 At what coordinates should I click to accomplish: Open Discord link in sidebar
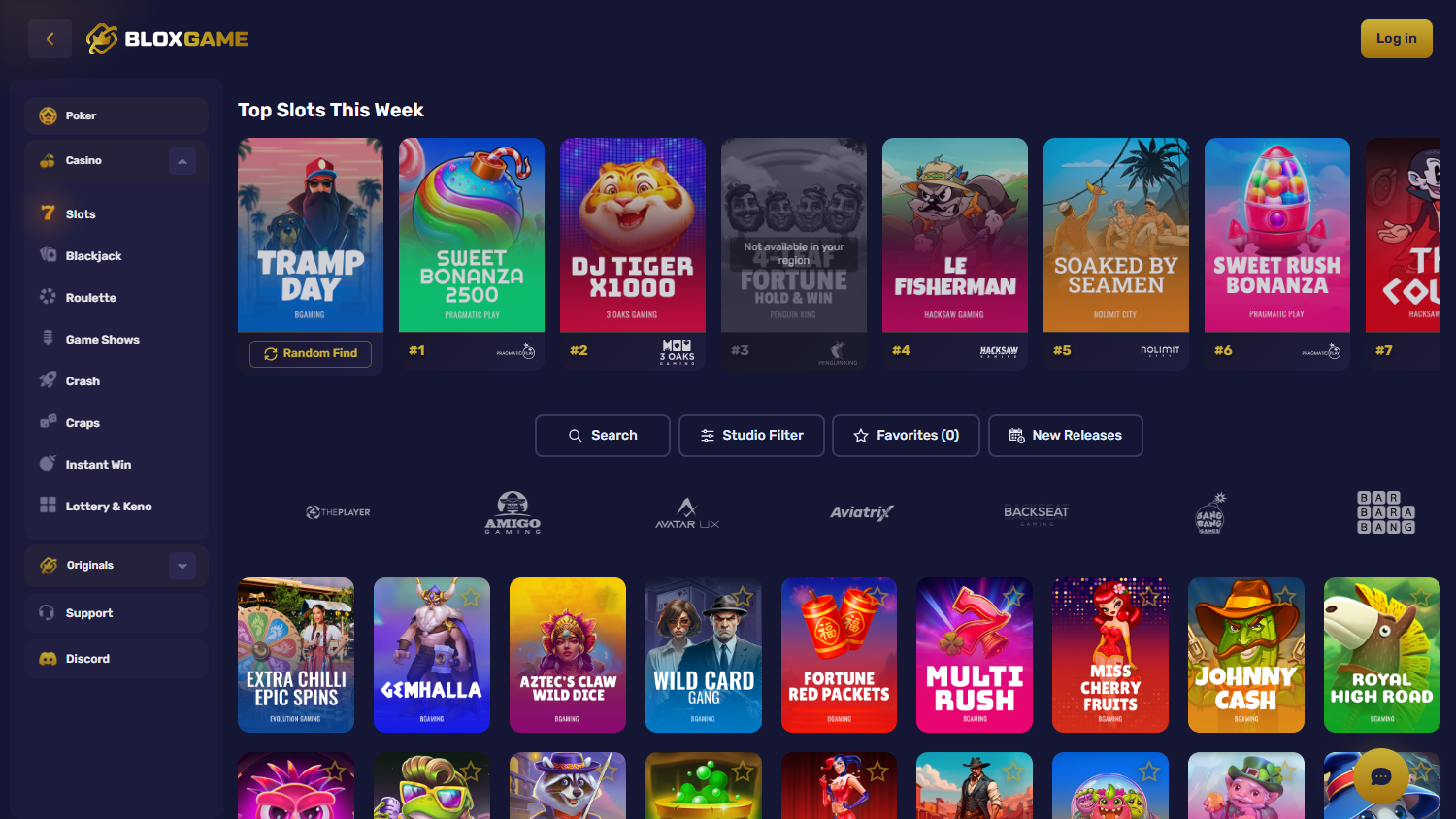tap(116, 659)
